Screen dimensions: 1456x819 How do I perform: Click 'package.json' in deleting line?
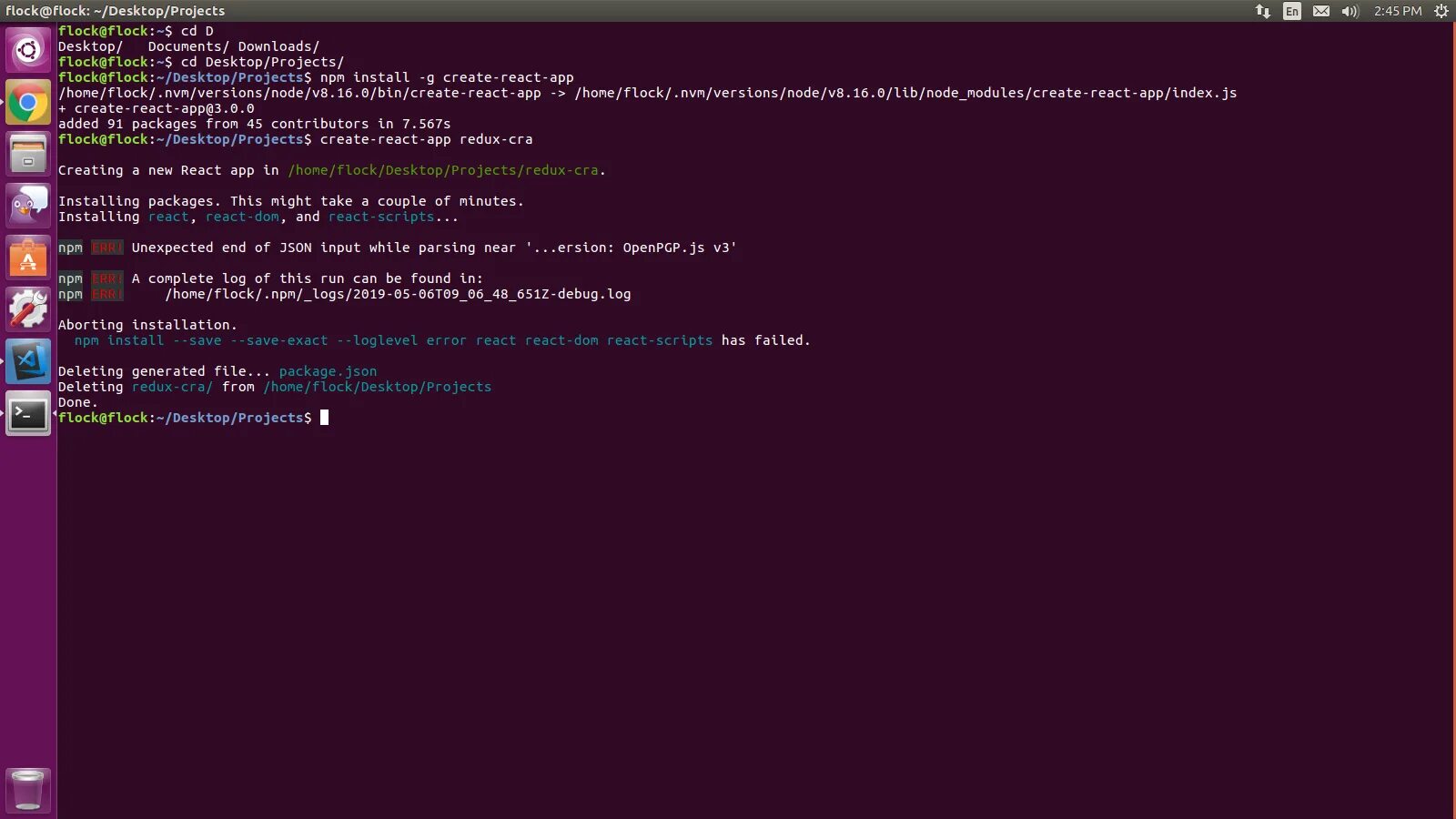(328, 371)
